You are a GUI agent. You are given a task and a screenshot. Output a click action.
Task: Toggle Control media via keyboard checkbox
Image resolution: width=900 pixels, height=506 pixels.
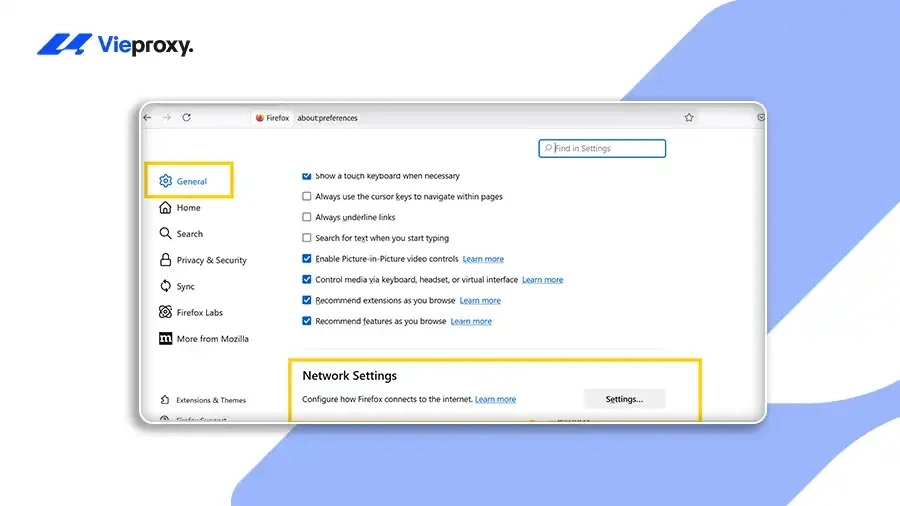[307, 279]
